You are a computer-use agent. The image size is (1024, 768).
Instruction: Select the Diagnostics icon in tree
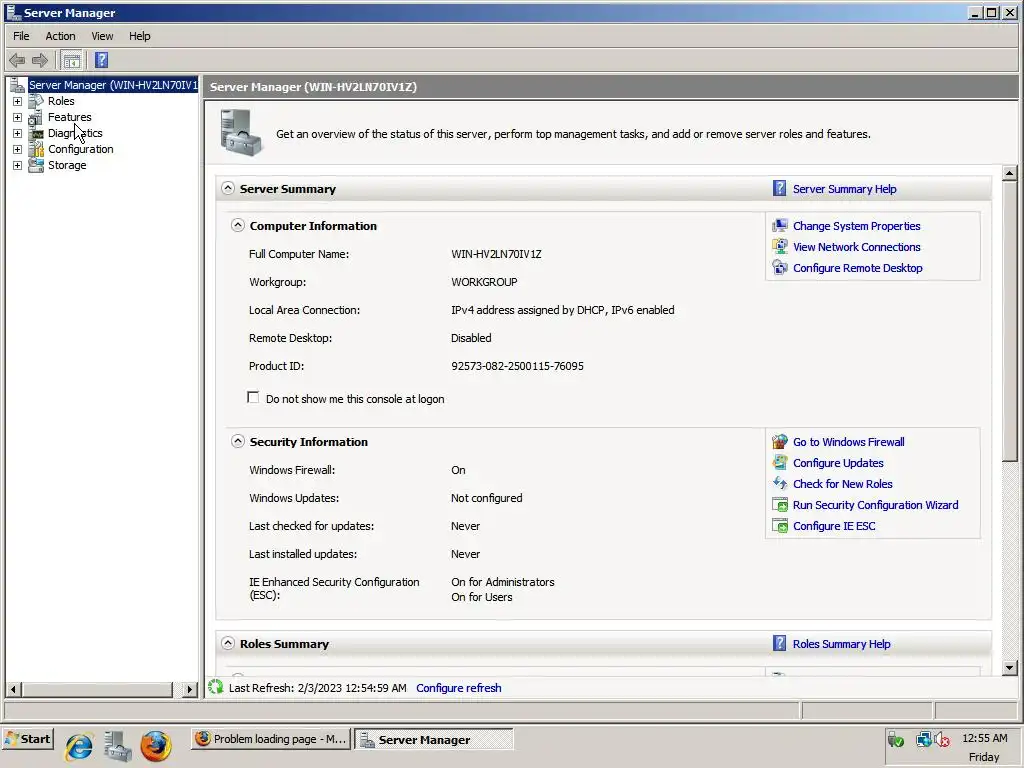pos(36,133)
